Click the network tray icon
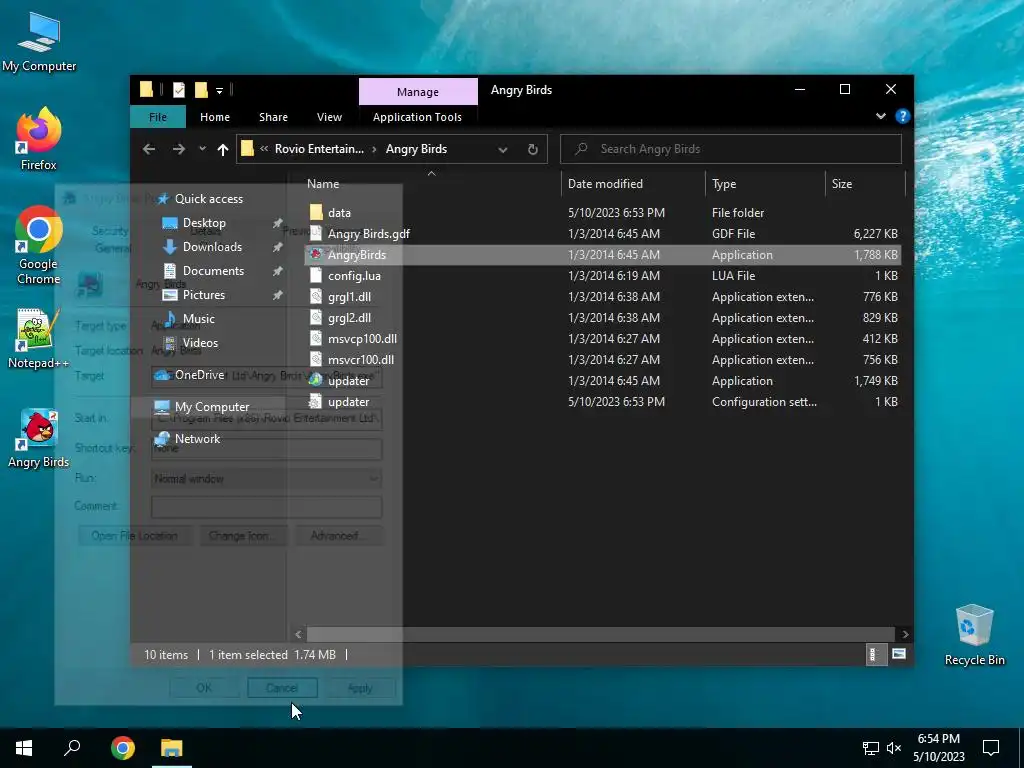 coord(871,748)
